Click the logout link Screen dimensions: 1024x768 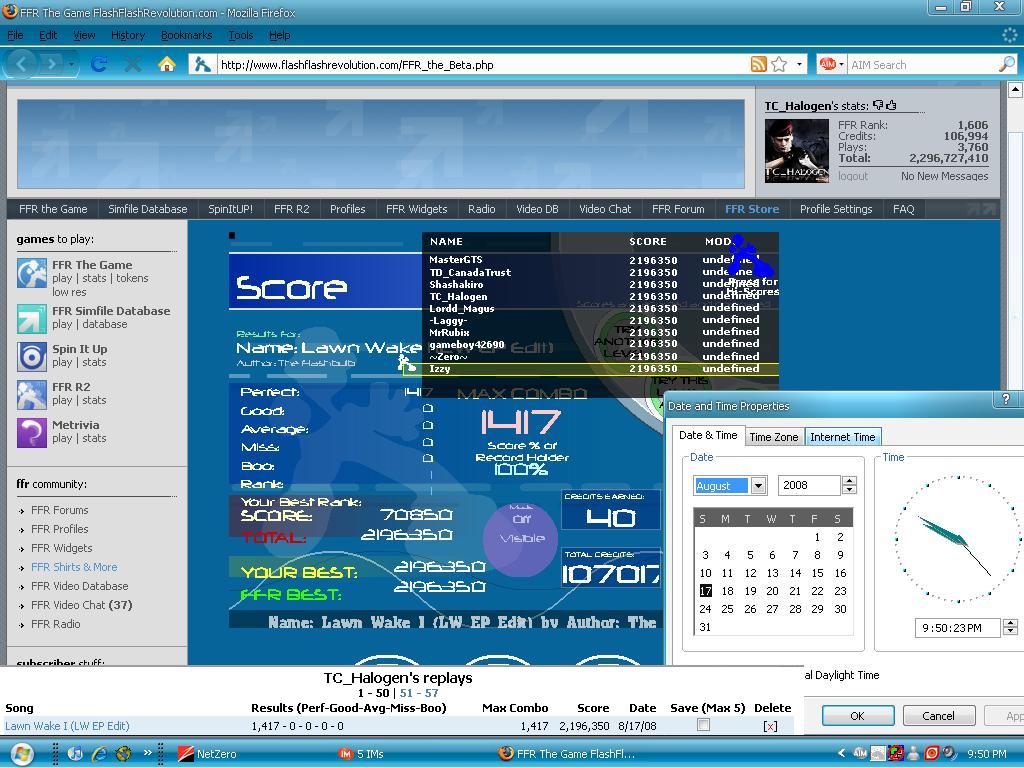(853, 176)
